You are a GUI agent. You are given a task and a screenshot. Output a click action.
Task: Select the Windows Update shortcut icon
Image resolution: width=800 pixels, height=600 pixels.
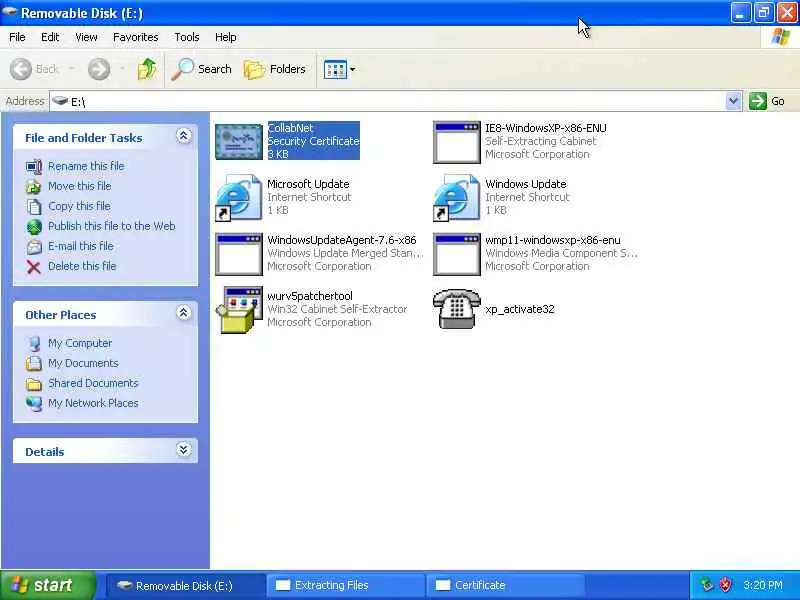[456, 198]
